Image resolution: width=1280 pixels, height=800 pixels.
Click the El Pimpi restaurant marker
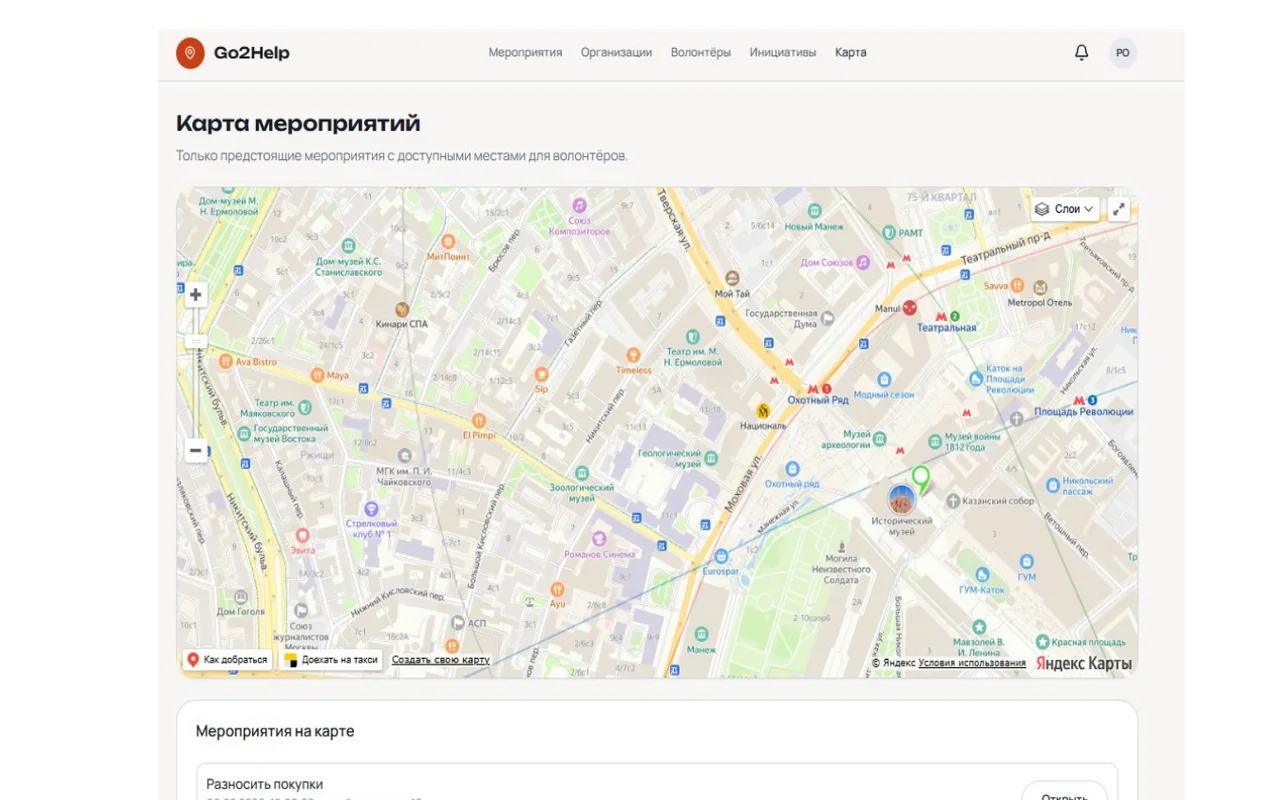coord(479,421)
